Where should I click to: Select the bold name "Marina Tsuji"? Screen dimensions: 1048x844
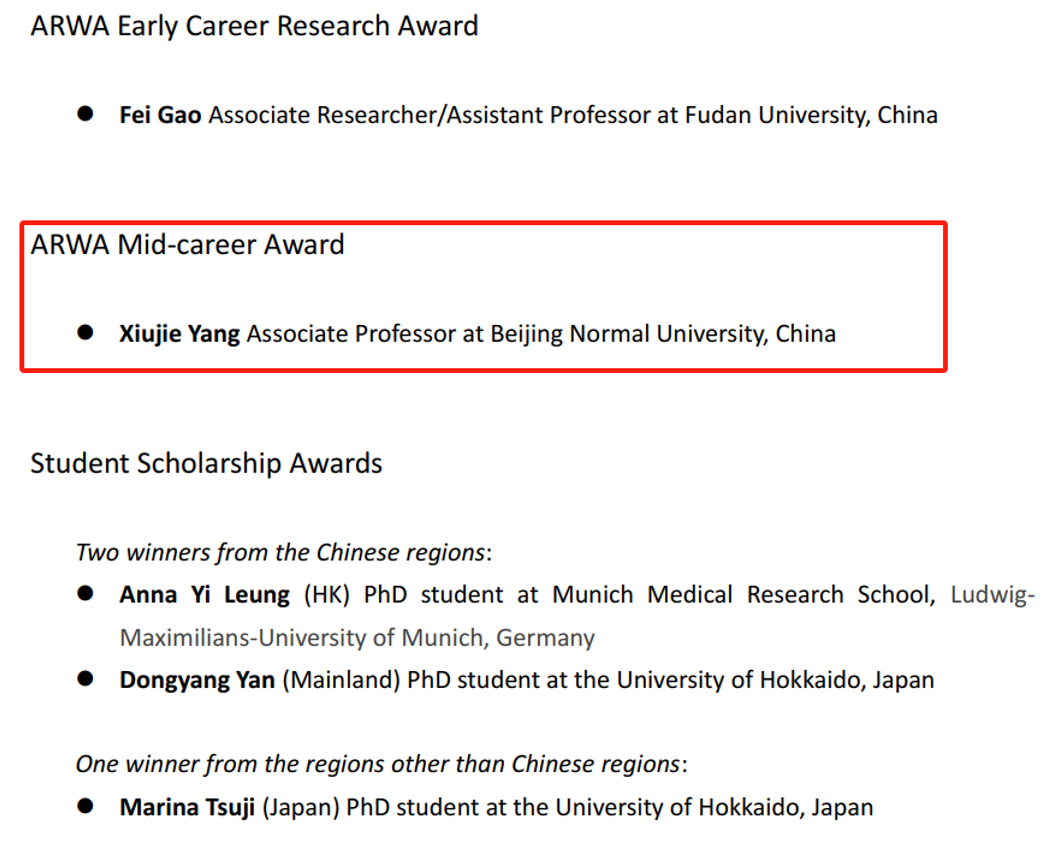[x=187, y=807]
